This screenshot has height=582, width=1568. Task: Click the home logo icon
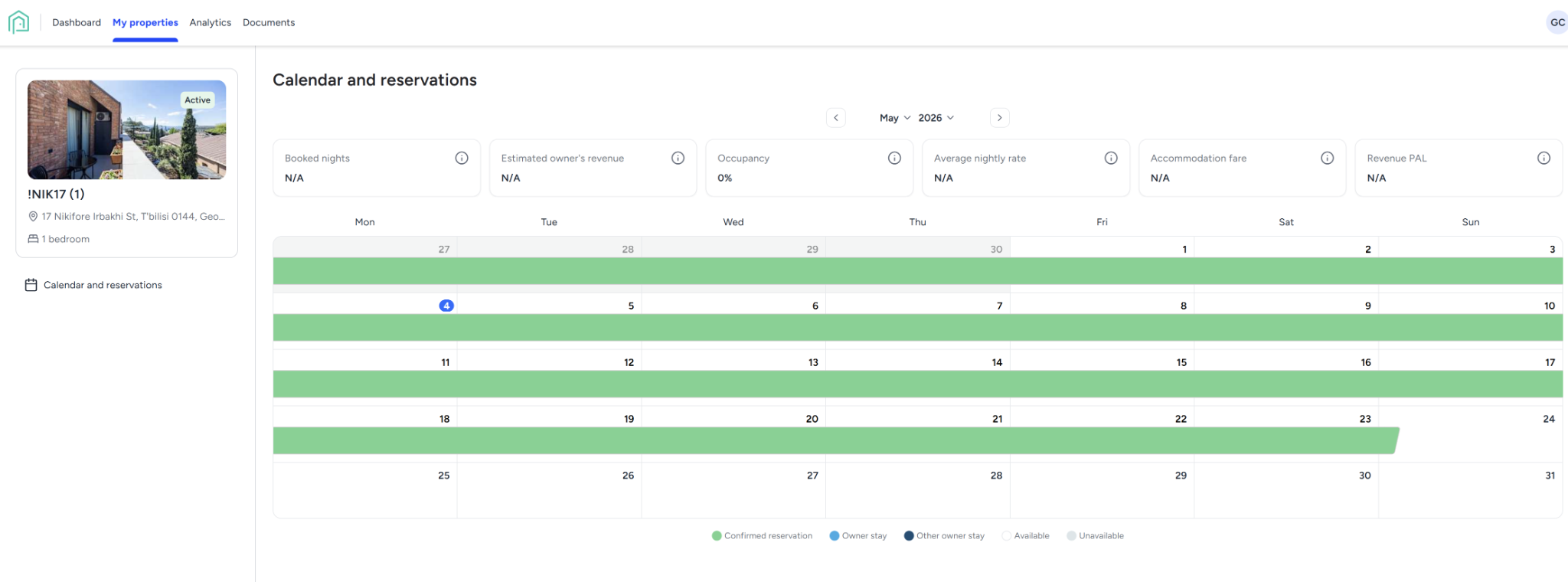[x=18, y=22]
